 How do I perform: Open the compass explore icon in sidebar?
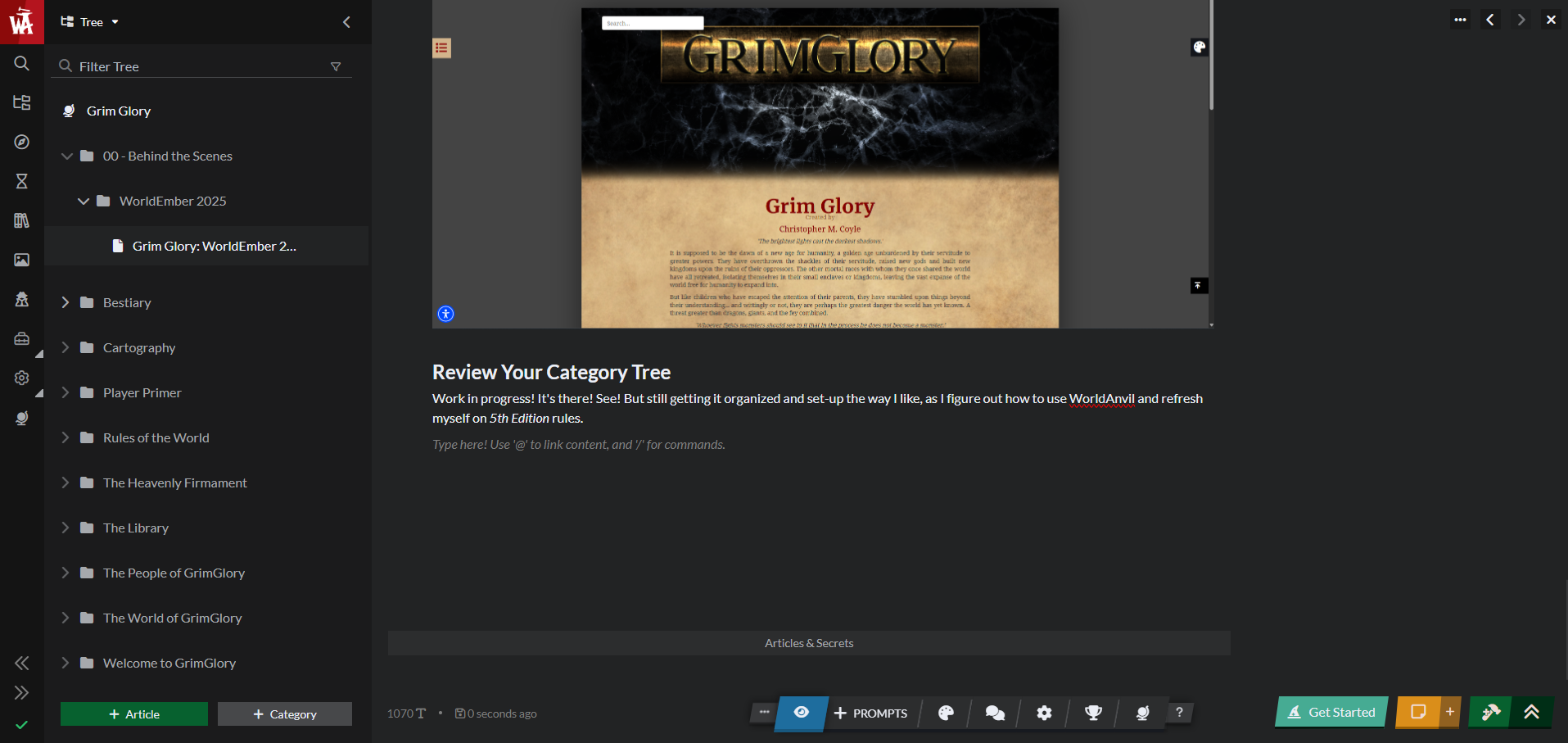22,142
